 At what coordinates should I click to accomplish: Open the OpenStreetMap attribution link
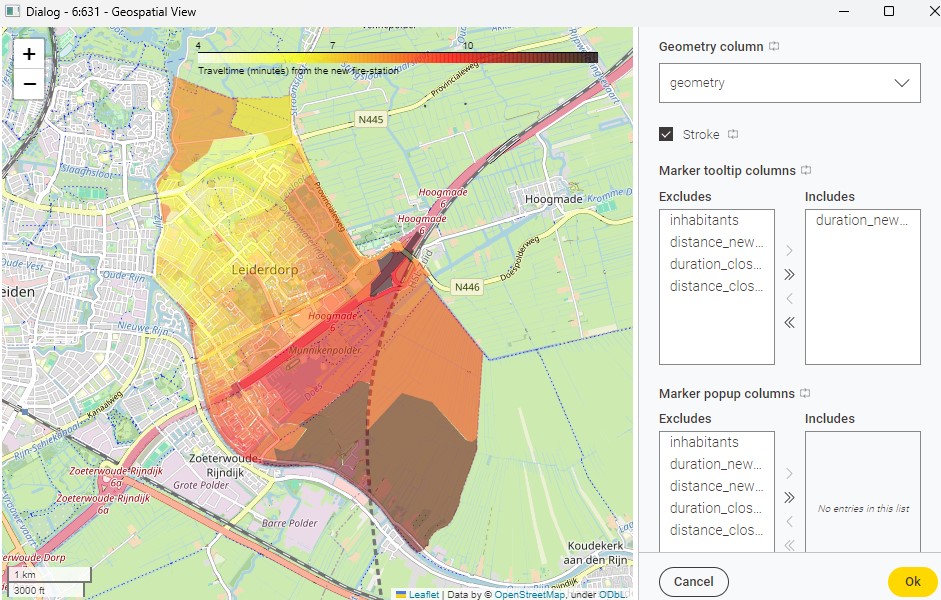[529, 595]
